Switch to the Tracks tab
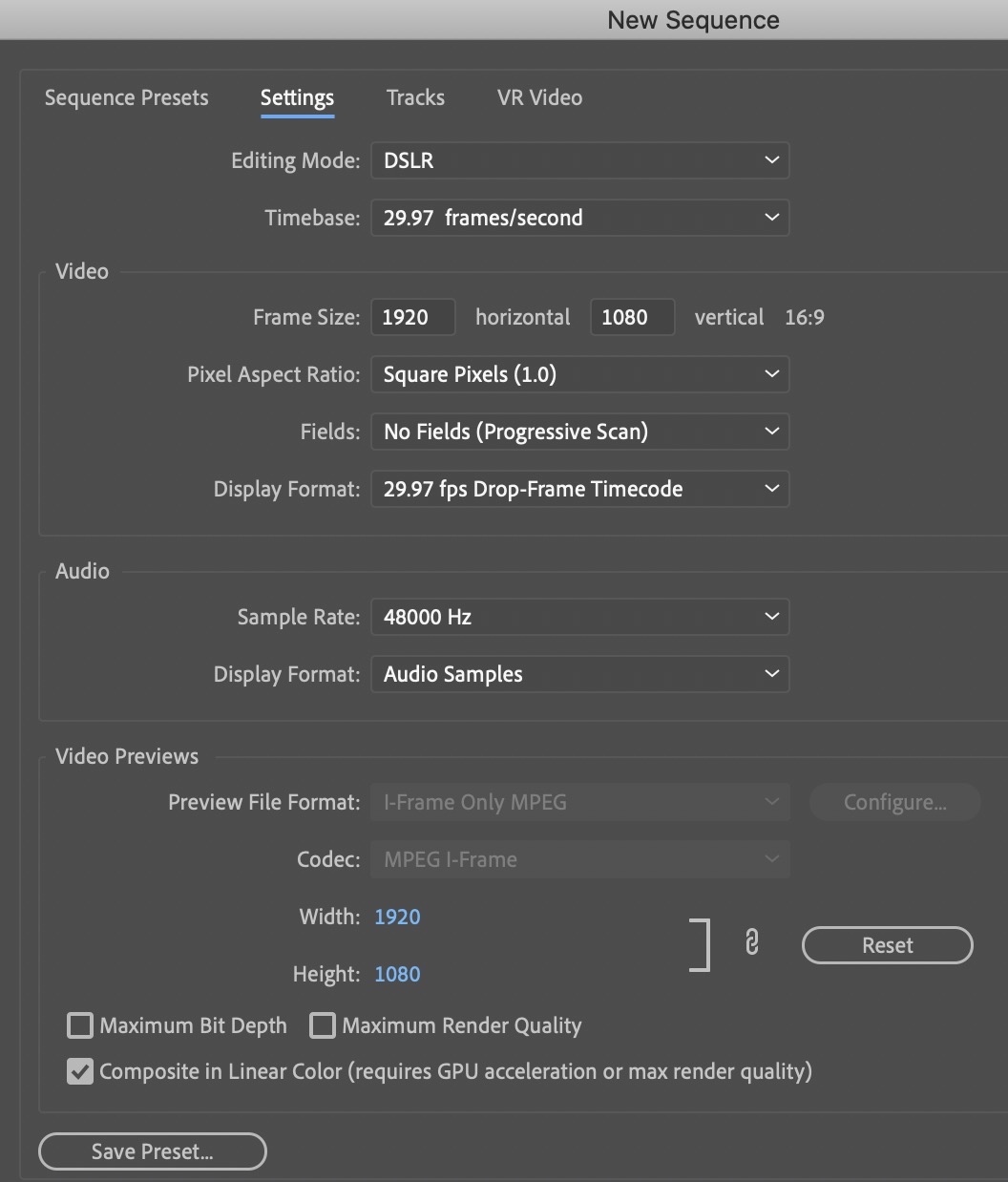 click(415, 97)
